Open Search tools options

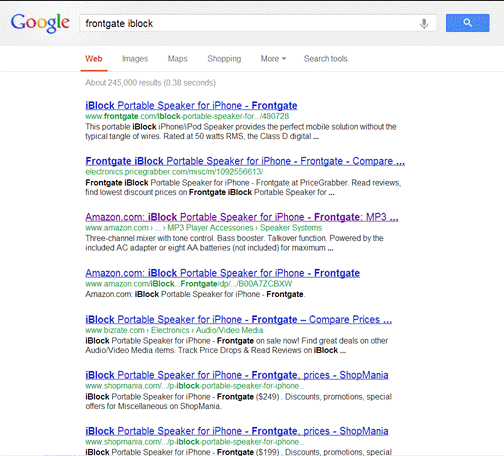coord(325,59)
